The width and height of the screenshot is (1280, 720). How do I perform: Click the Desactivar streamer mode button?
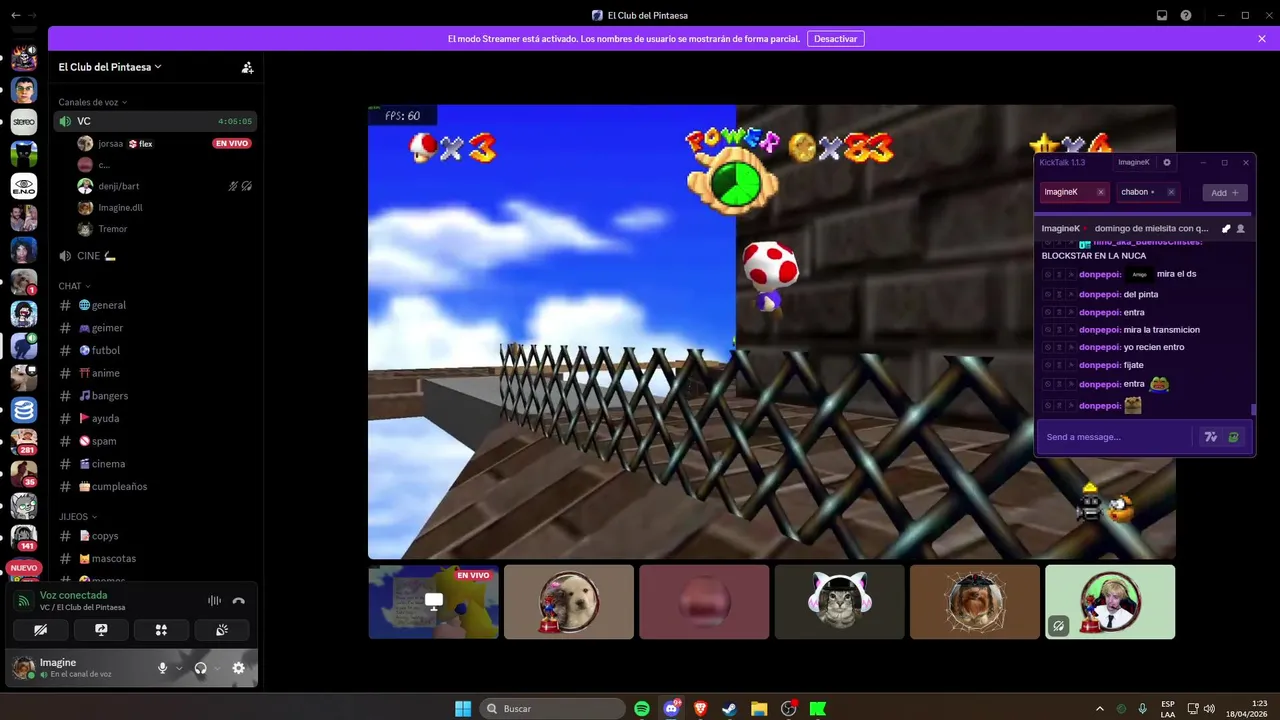836,38
